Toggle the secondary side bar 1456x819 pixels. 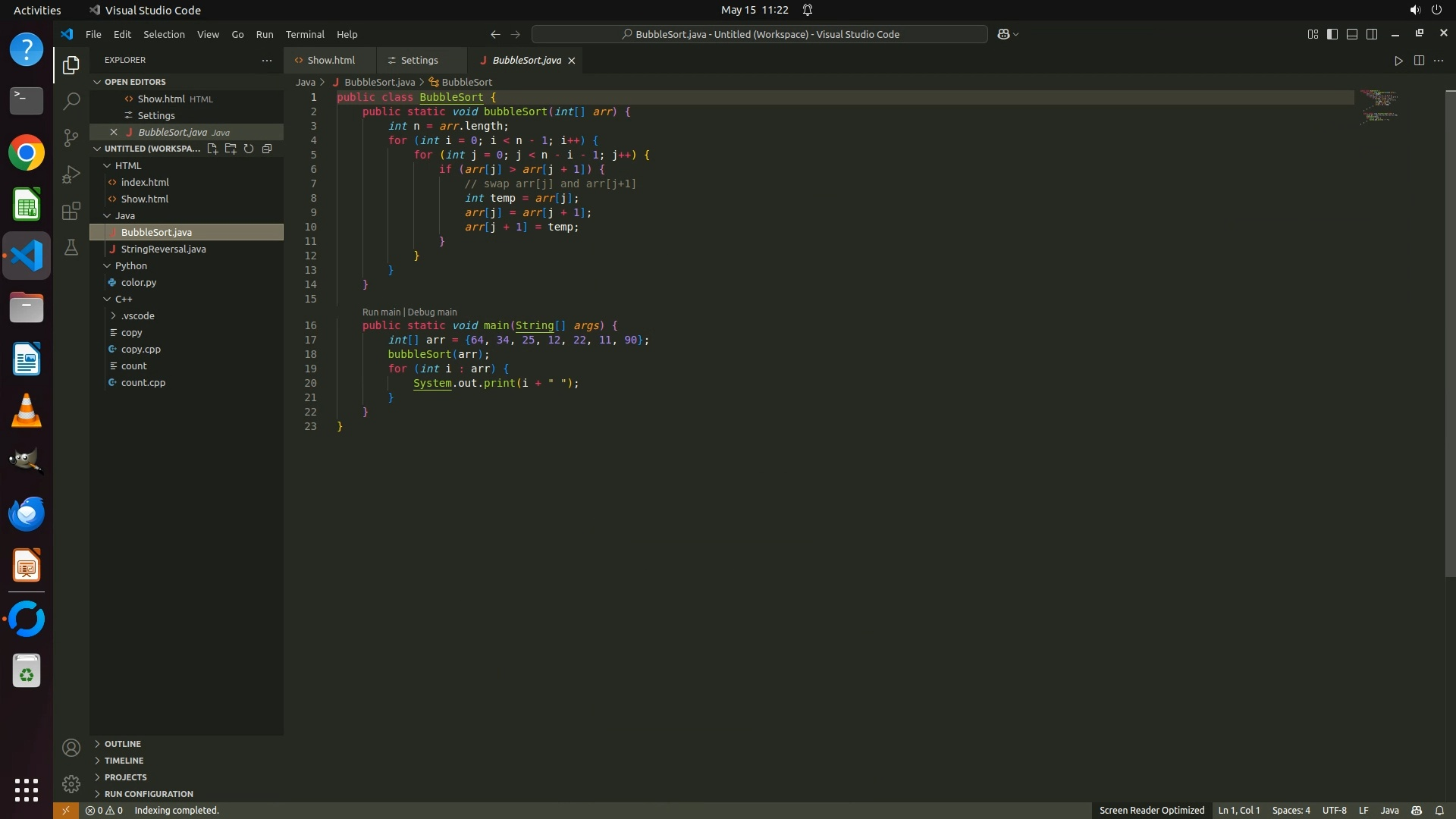coord(1372,34)
